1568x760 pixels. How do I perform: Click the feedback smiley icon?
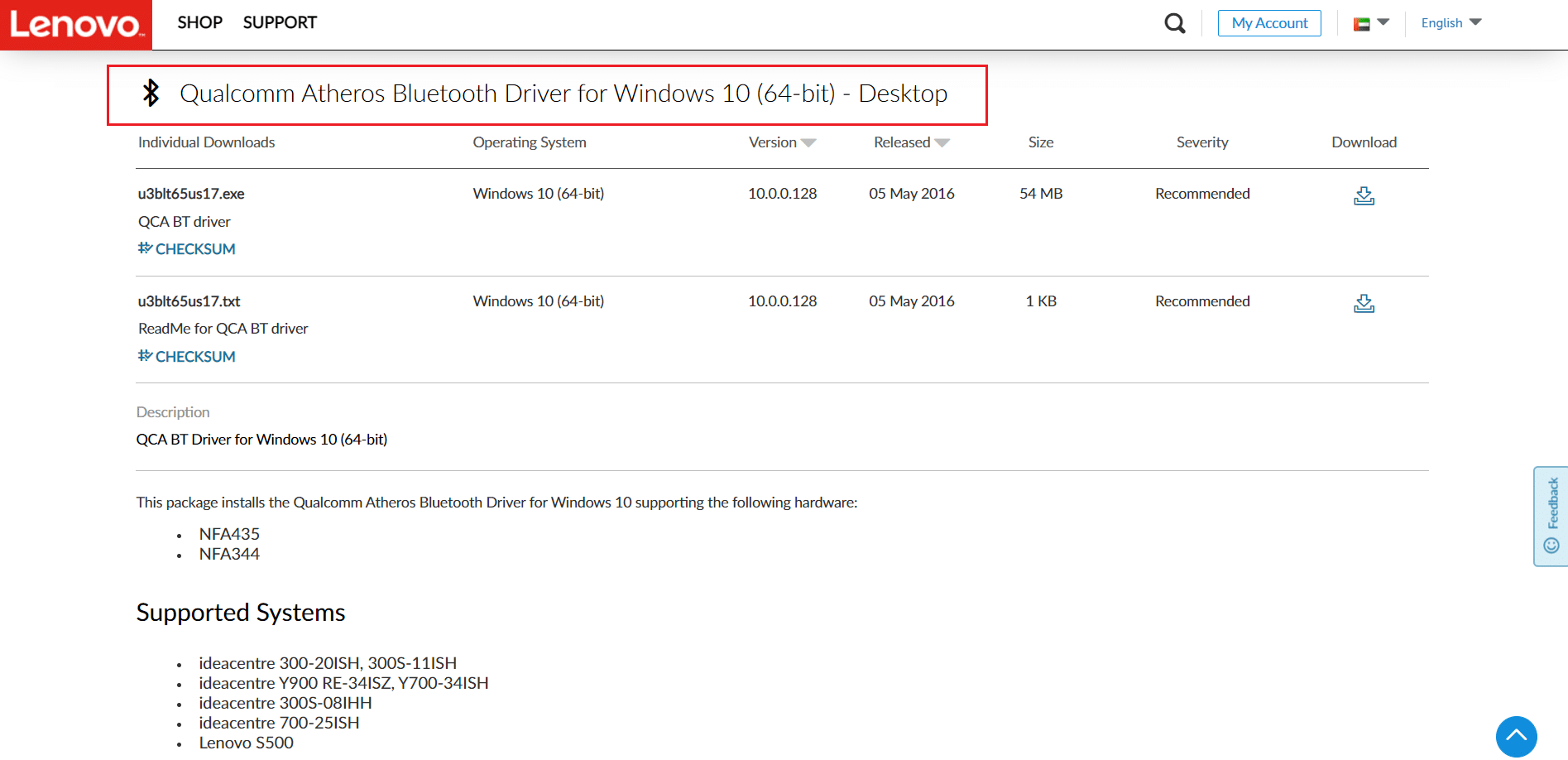pos(1551,546)
